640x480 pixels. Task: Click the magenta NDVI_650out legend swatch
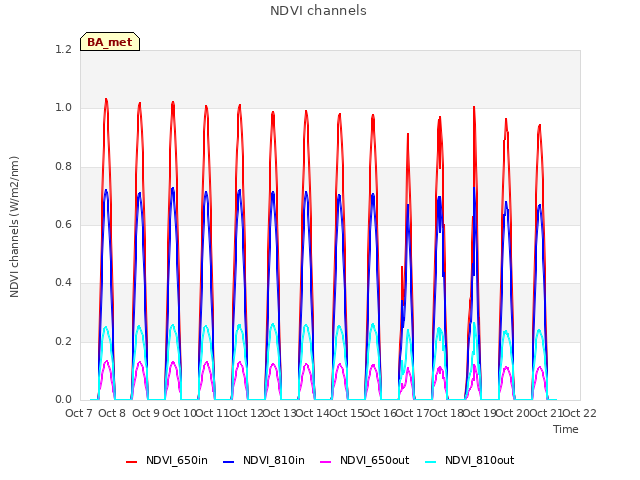(x=326, y=461)
